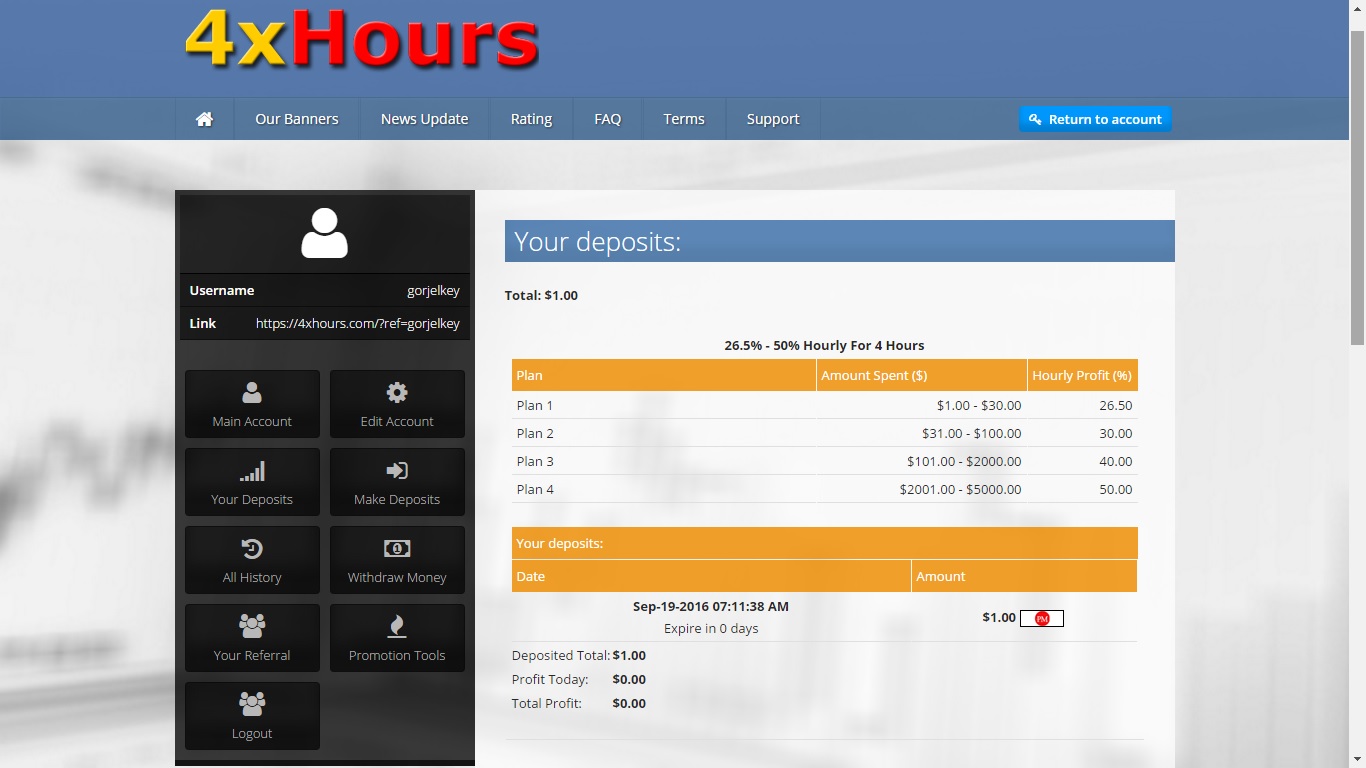Open Main Account from sidebar
1366x768 pixels.
[x=252, y=404]
